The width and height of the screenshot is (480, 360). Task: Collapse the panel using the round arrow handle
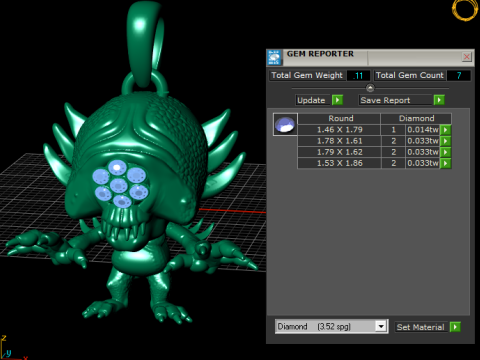370,88
